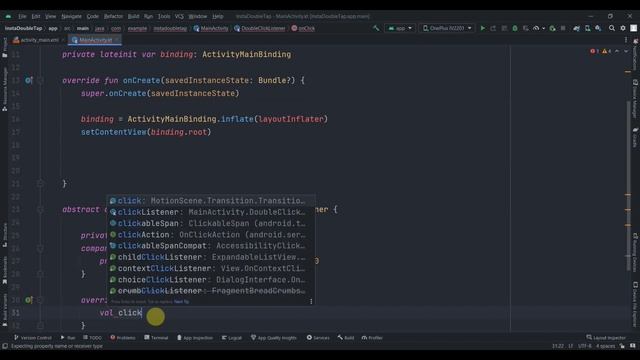Image resolution: width=640 pixels, height=360 pixels.
Task: Click the Make Project hammer icon
Action: [376, 28]
